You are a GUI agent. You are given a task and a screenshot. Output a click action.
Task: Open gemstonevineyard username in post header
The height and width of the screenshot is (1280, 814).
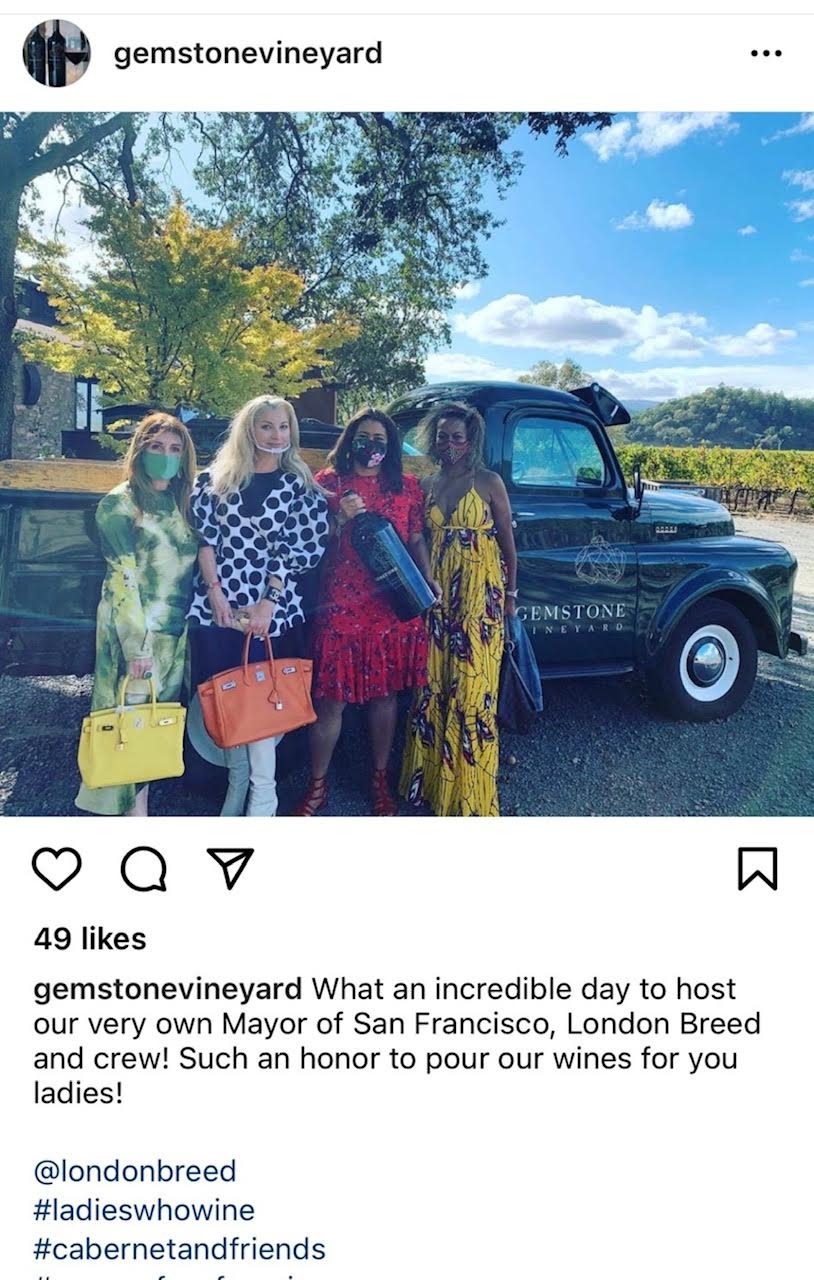[248, 52]
